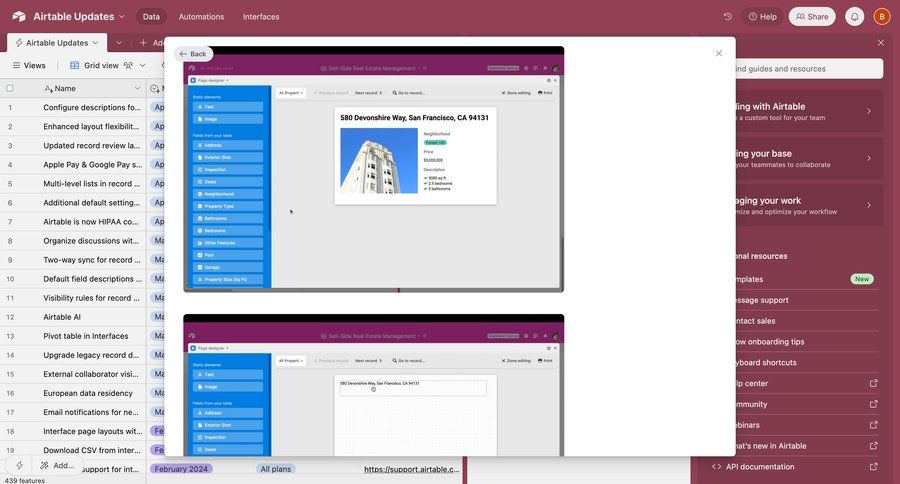Click the New badge beside Templates
Screen dimensions: 900x484
[862, 279]
